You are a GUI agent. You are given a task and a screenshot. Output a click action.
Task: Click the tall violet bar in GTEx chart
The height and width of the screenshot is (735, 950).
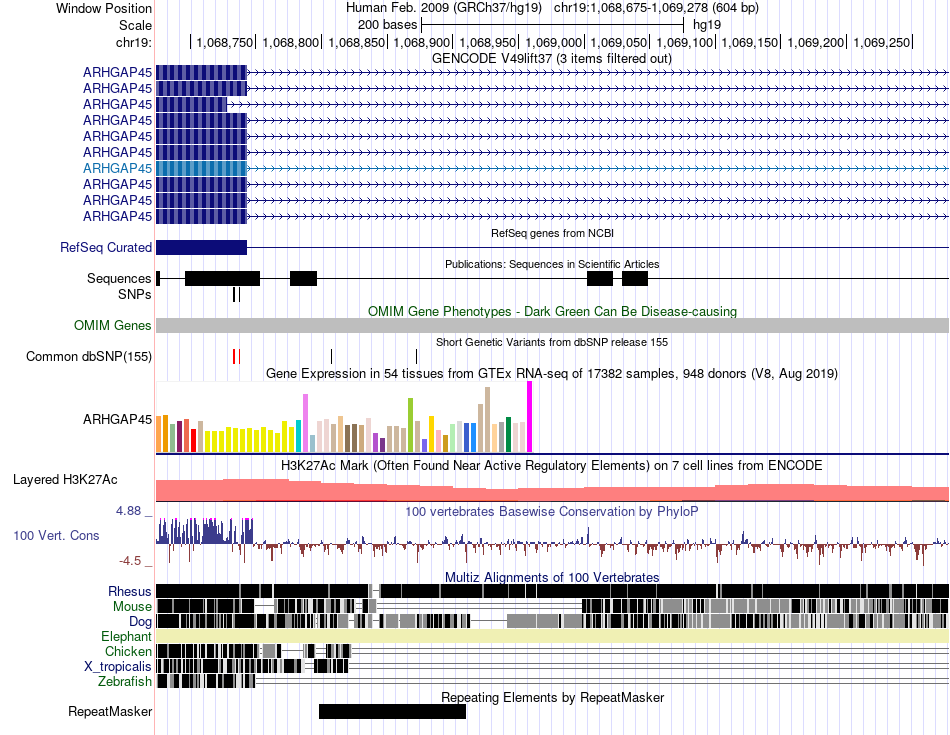coord(306,423)
